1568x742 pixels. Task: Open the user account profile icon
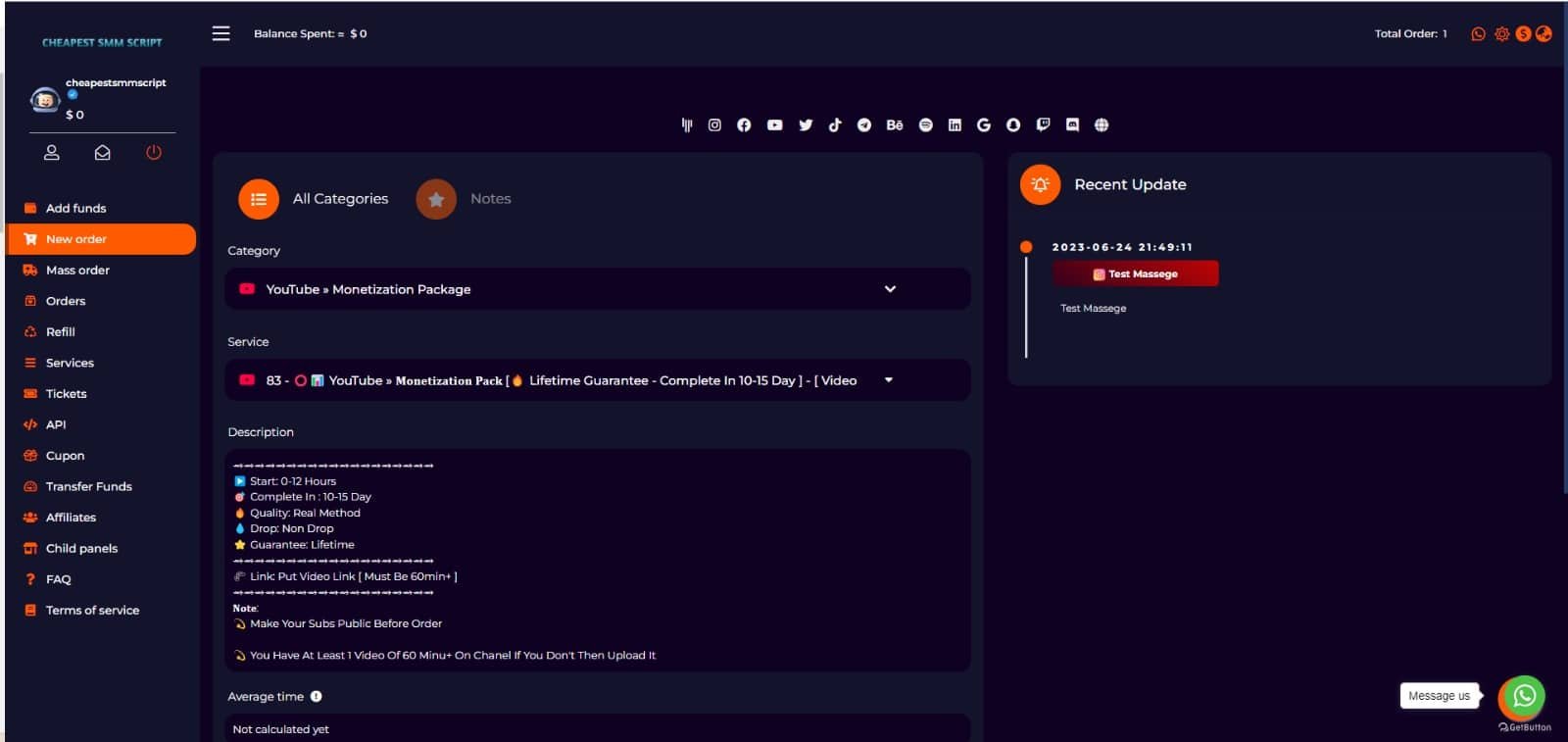point(52,153)
